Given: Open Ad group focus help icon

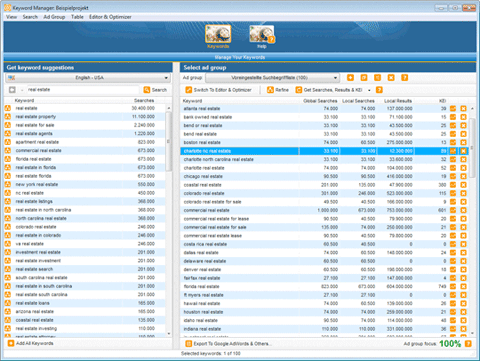Looking at the screenshot, I should pos(468,344).
